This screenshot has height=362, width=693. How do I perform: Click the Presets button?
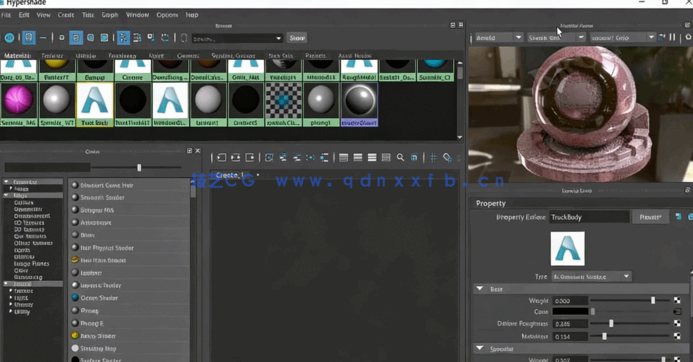[x=651, y=217]
